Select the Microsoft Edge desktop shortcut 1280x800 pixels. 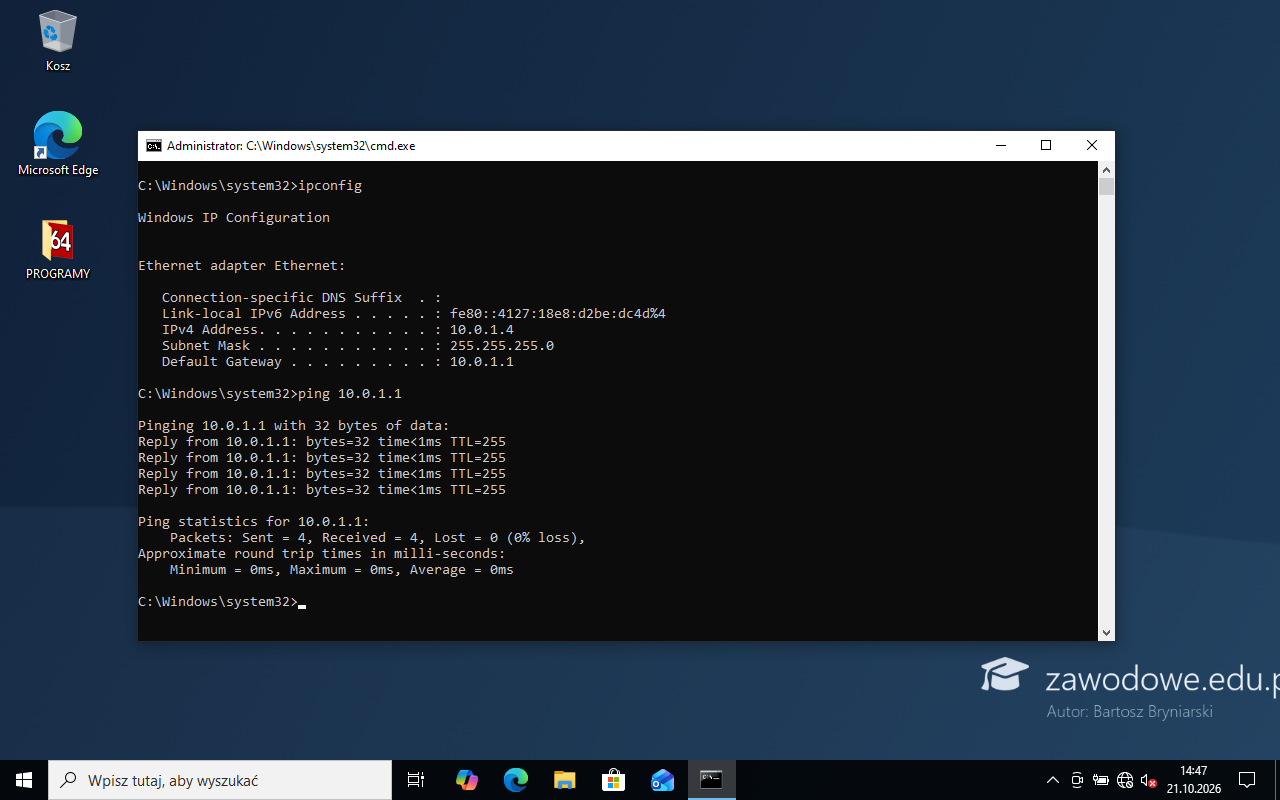pyautogui.click(x=58, y=144)
